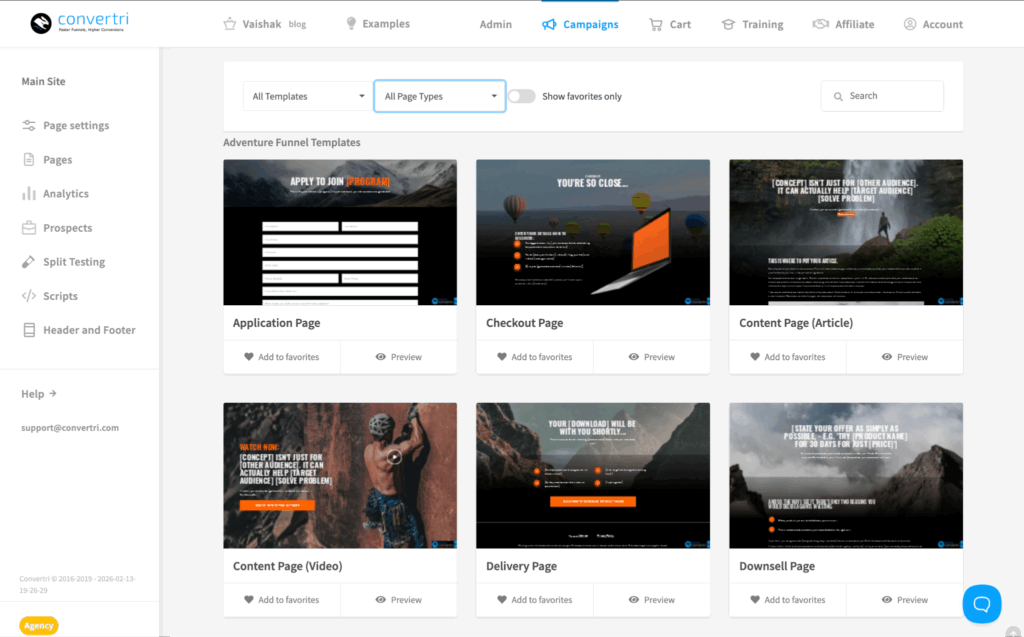
Task: Open the Cart icon in top navigation
Action: 656,24
